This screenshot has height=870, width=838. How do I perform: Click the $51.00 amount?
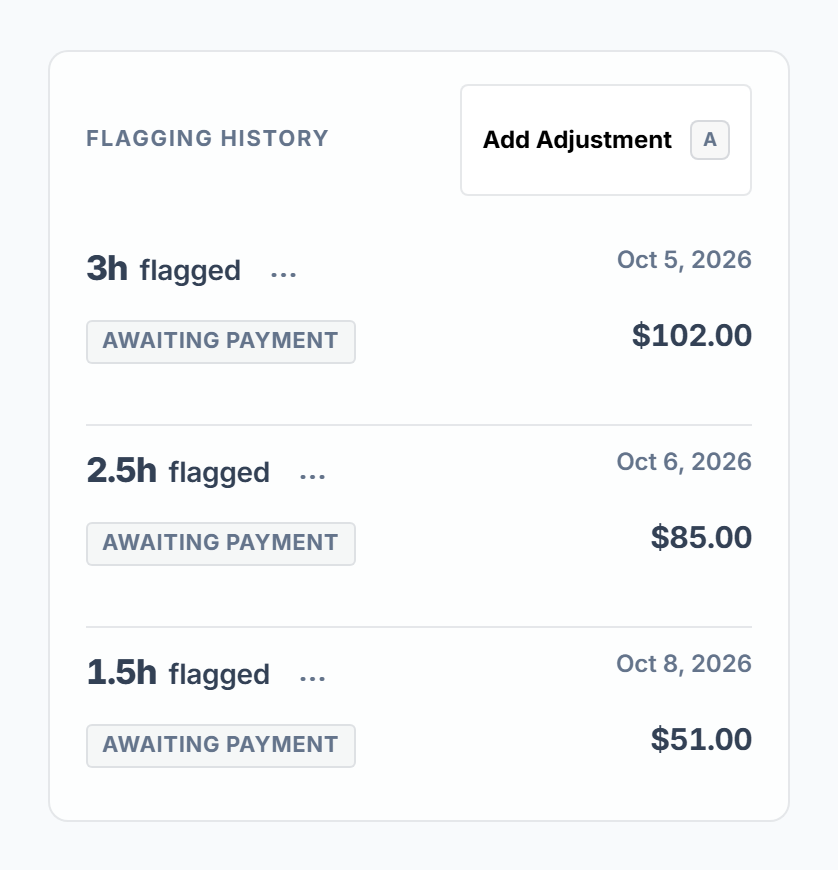click(x=701, y=739)
